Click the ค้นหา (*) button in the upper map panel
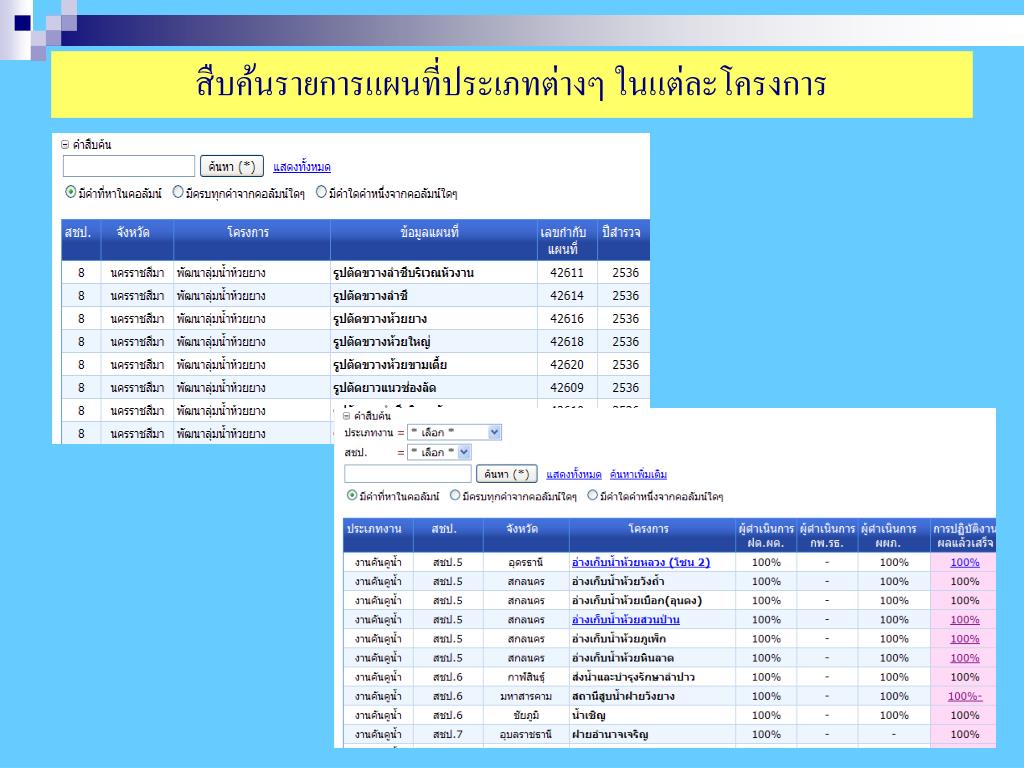This screenshot has width=1024, height=768. click(232, 167)
